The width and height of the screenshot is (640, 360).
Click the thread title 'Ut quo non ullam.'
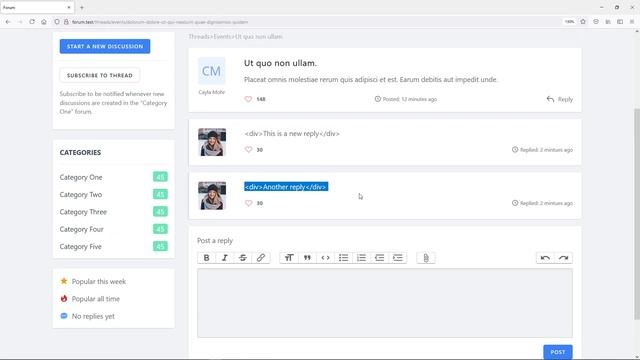point(280,63)
